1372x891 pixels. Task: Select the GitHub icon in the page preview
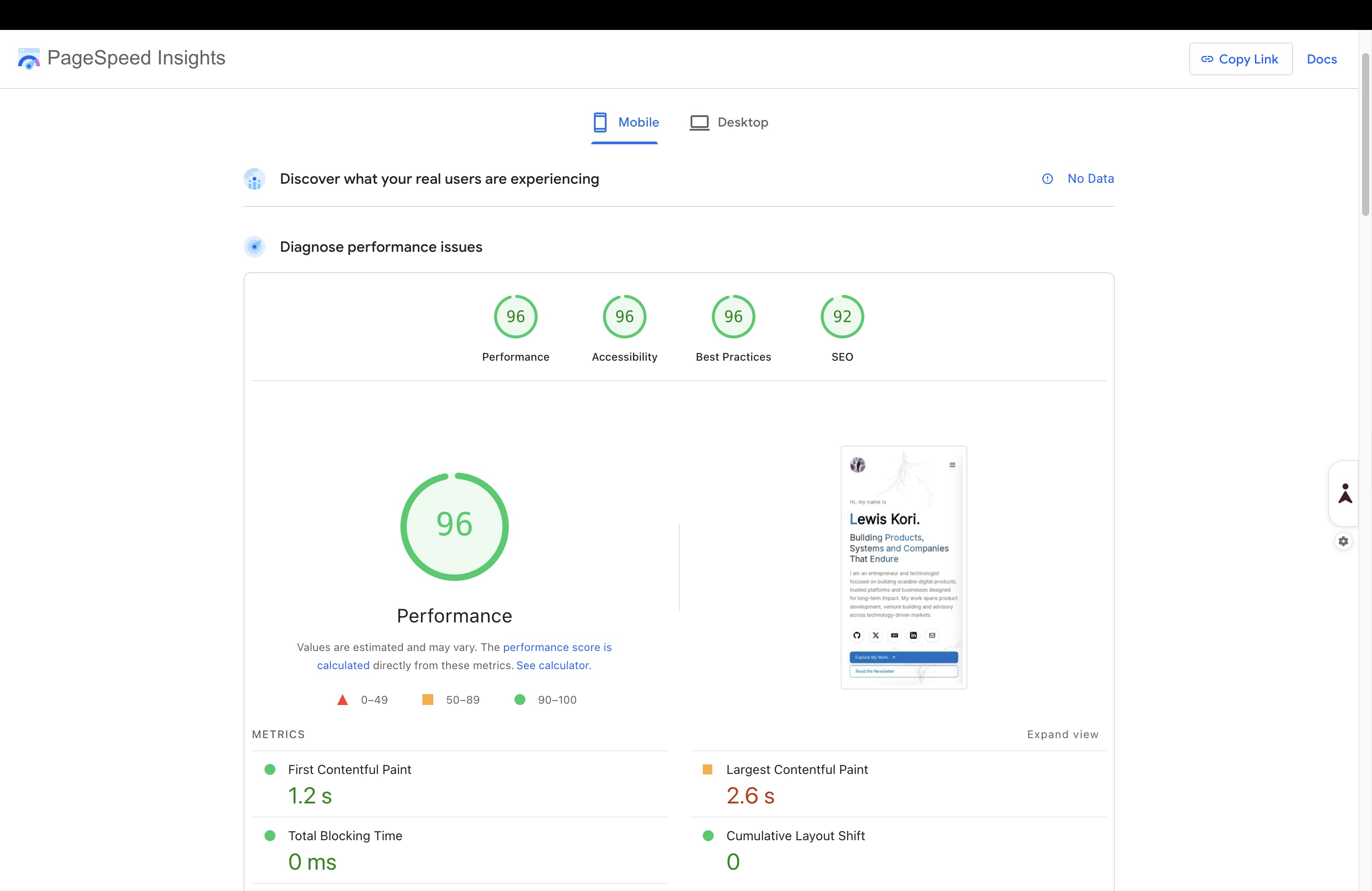[x=857, y=635]
